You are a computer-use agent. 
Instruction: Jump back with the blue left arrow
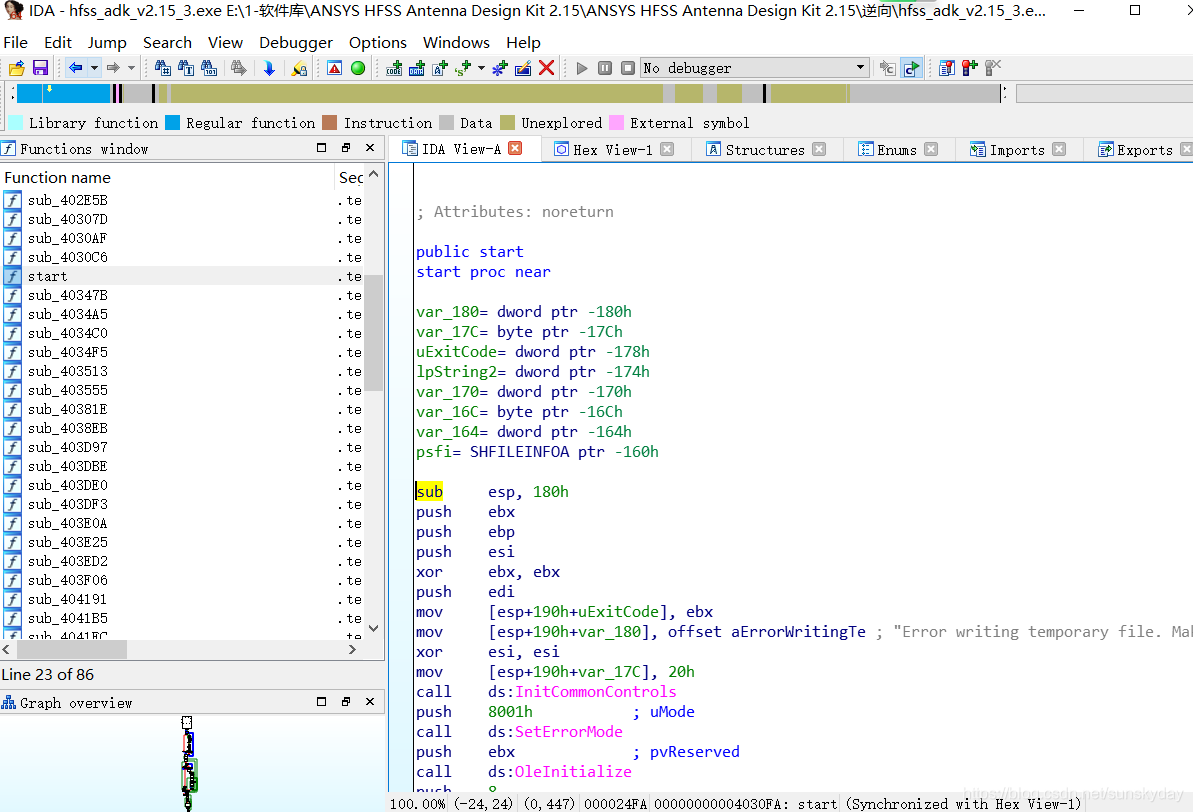pyautogui.click(x=75, y=68)
